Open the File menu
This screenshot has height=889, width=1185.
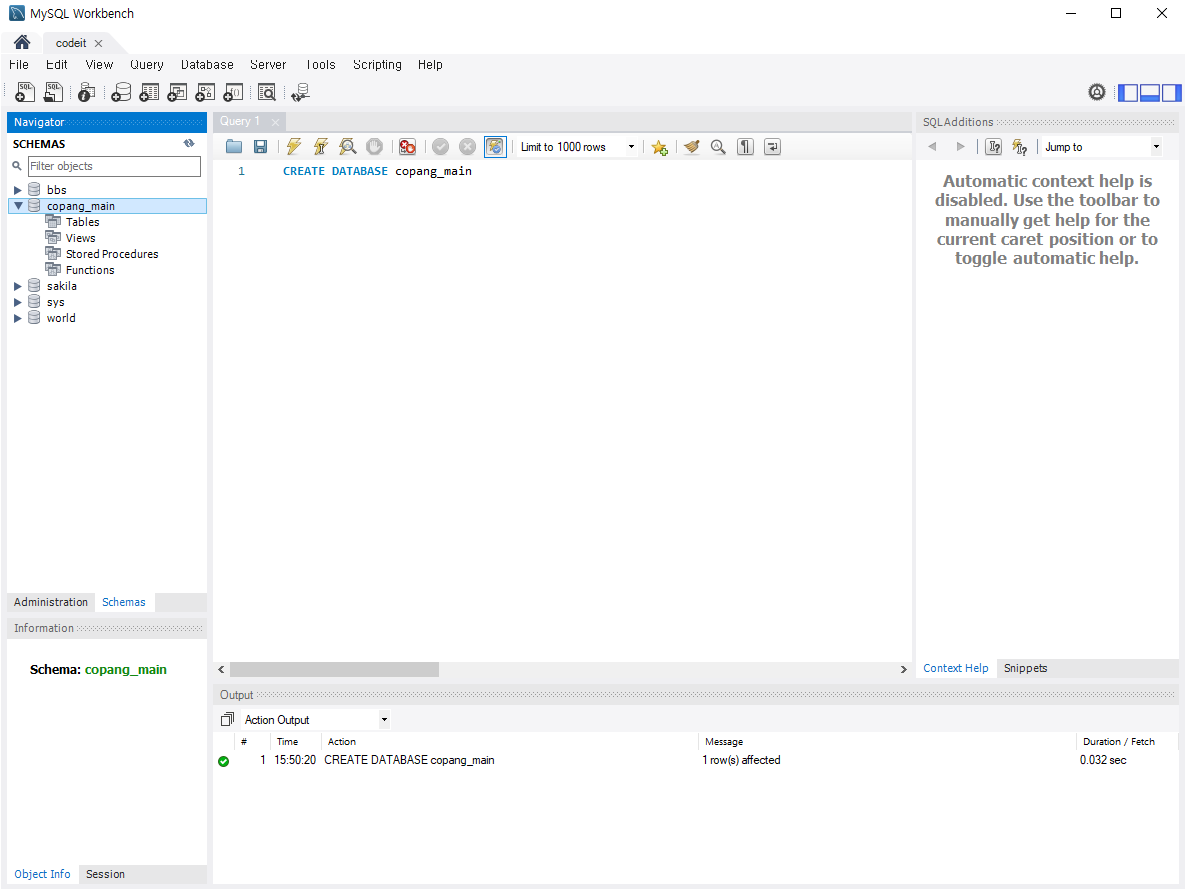(x=19, y=64)
